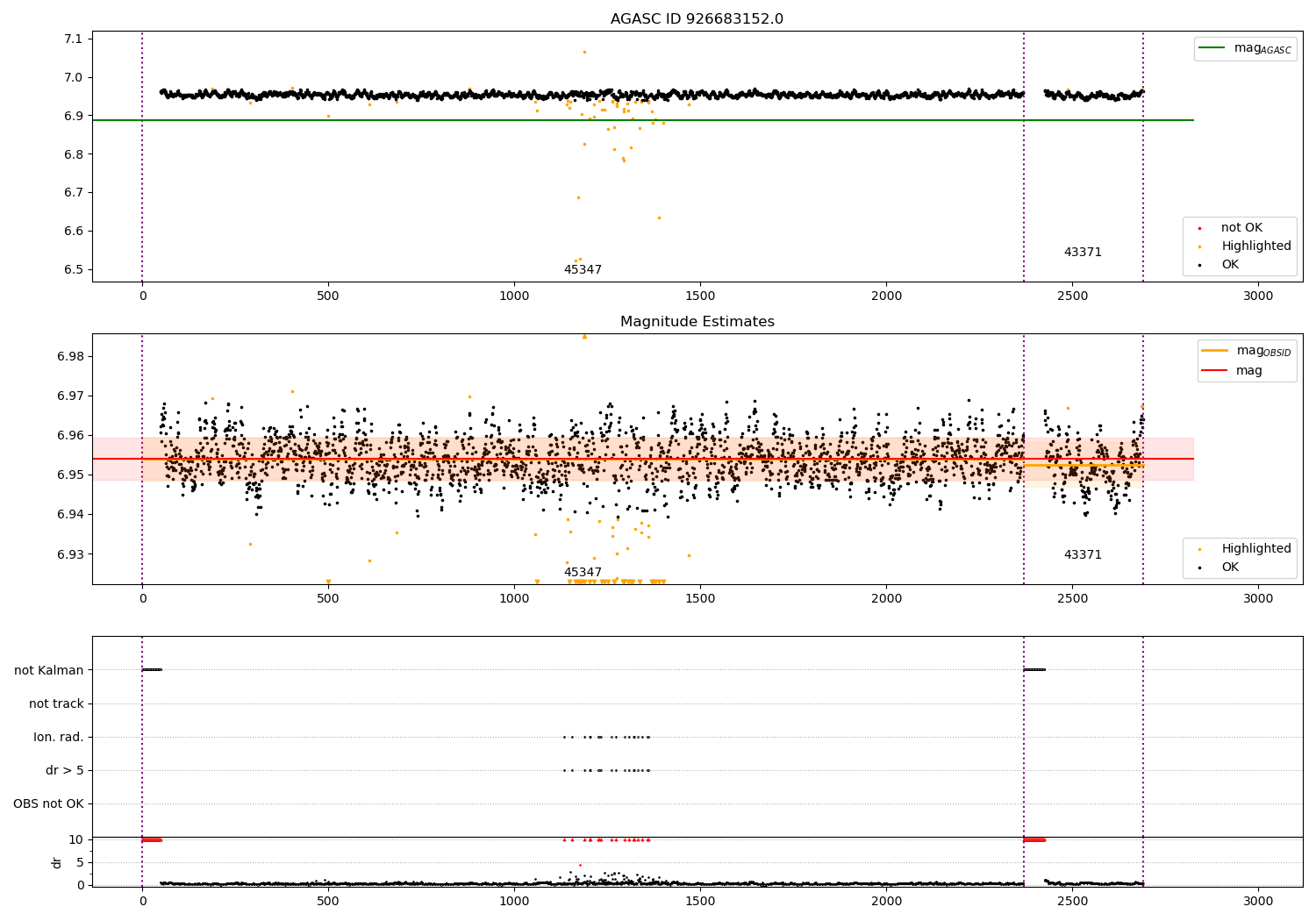Click the 6.98 y-axis tick label
This screenshot has height=921, width=1316.
[69, 357]
